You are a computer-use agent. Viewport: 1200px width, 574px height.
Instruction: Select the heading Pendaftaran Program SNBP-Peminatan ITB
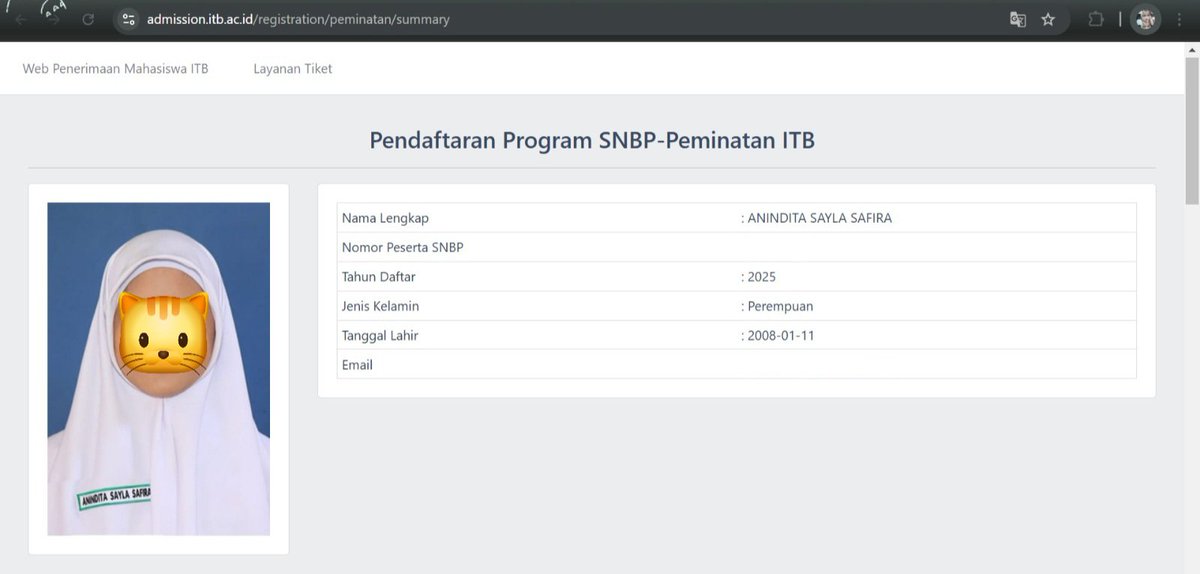tap(592, 140)
